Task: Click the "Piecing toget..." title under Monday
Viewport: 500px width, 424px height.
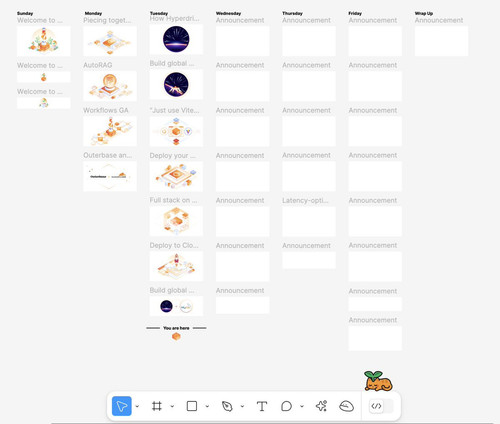Action: coord(107,20)
